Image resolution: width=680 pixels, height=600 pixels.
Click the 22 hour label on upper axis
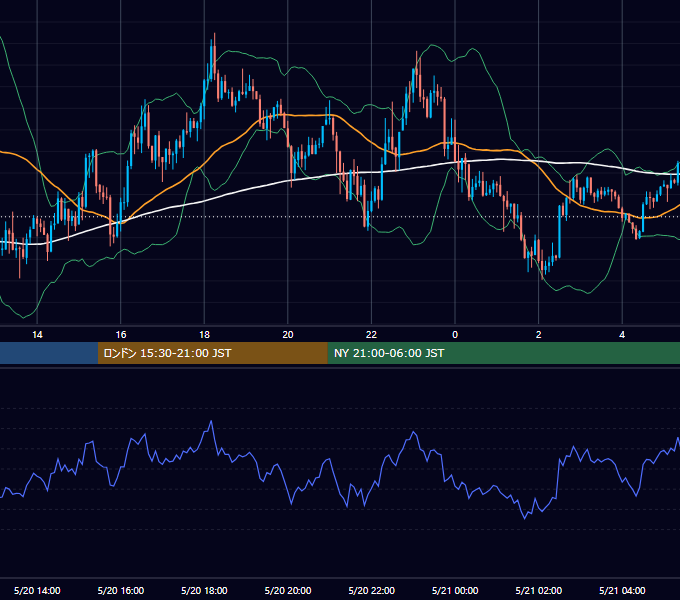[x=371, y=335]
